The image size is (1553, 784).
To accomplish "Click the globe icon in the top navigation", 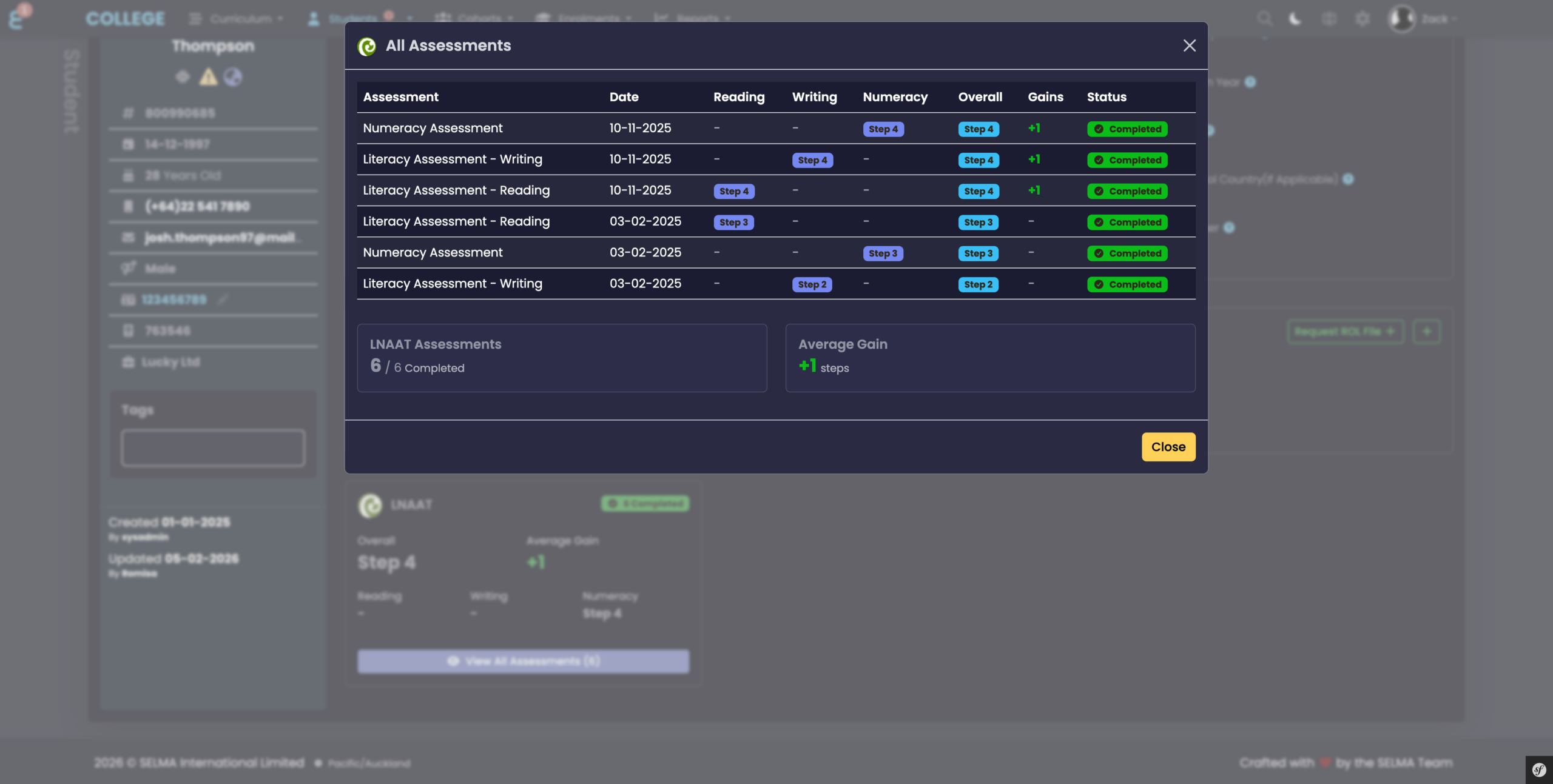I will coord(1329,18).
